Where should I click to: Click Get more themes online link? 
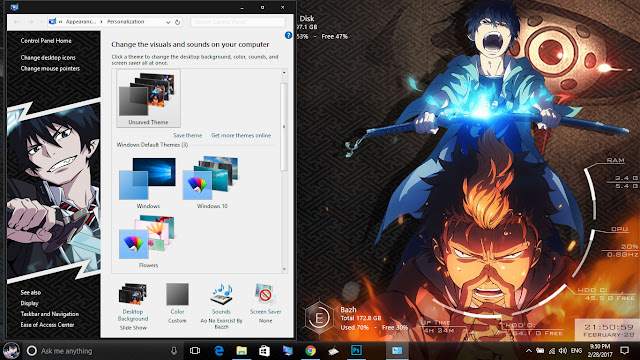[241, 136]
